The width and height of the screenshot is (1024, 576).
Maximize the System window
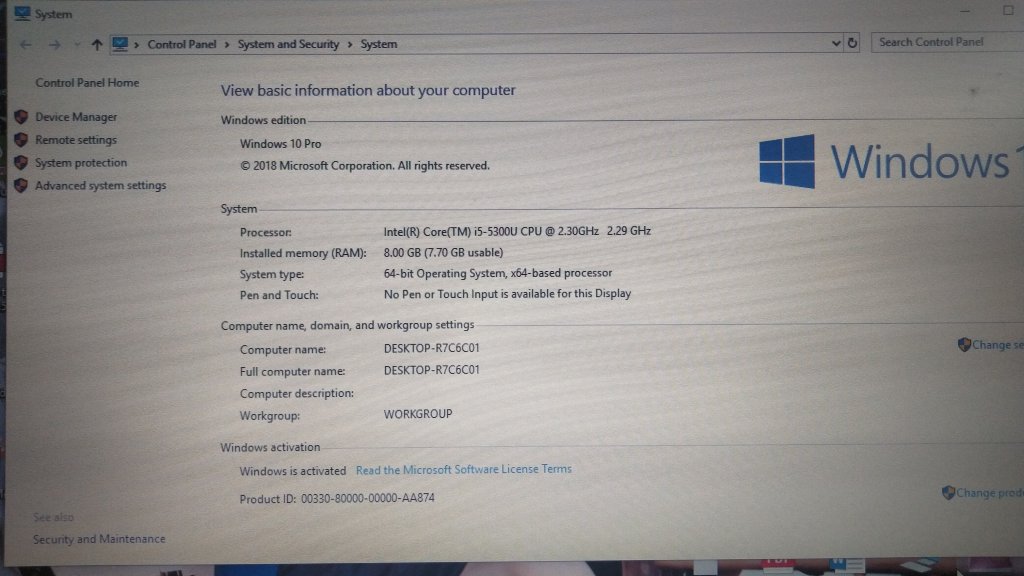(x=1008, y=10)
